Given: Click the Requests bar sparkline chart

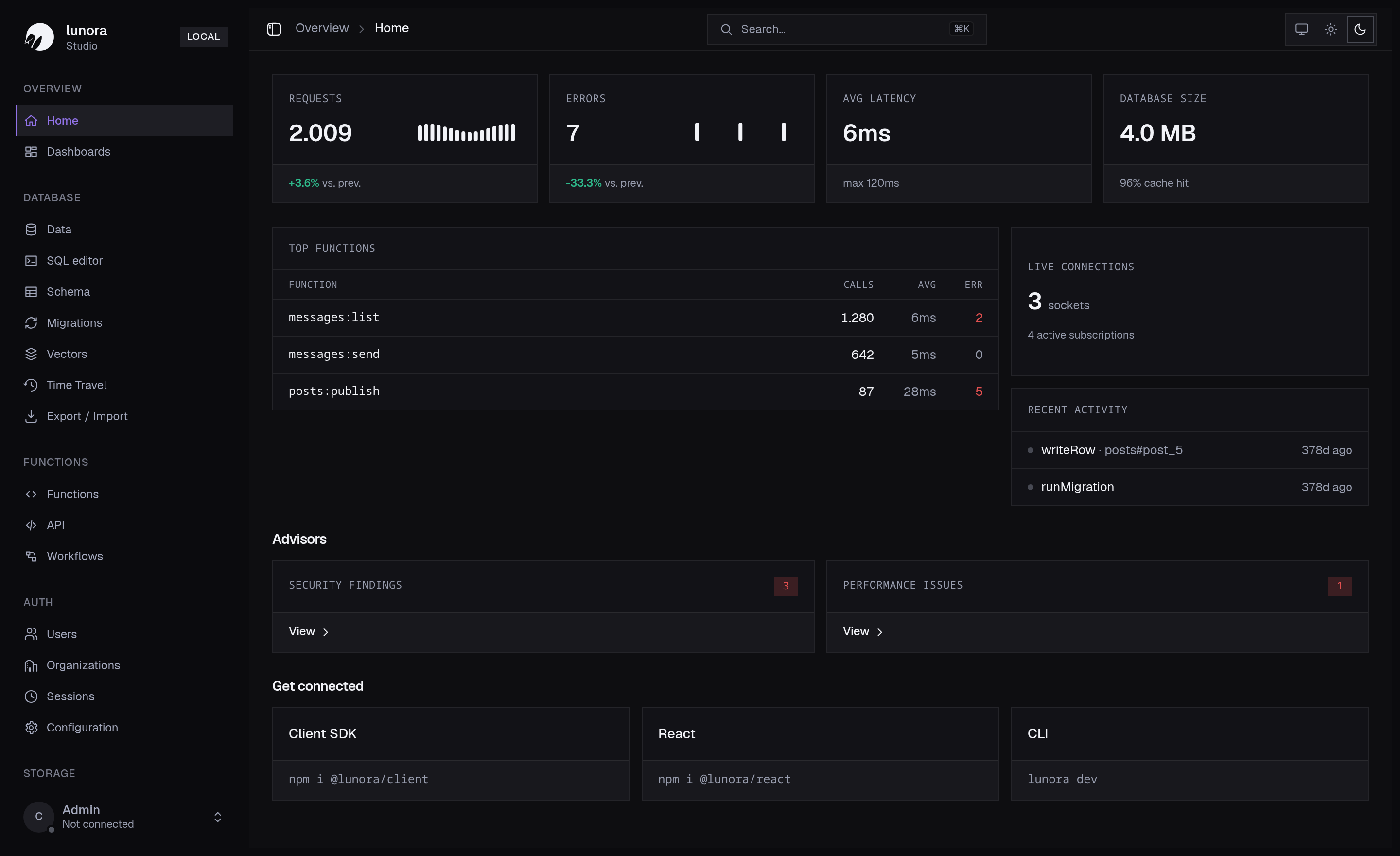Looking at the screenshot, I should coord(467,133).
